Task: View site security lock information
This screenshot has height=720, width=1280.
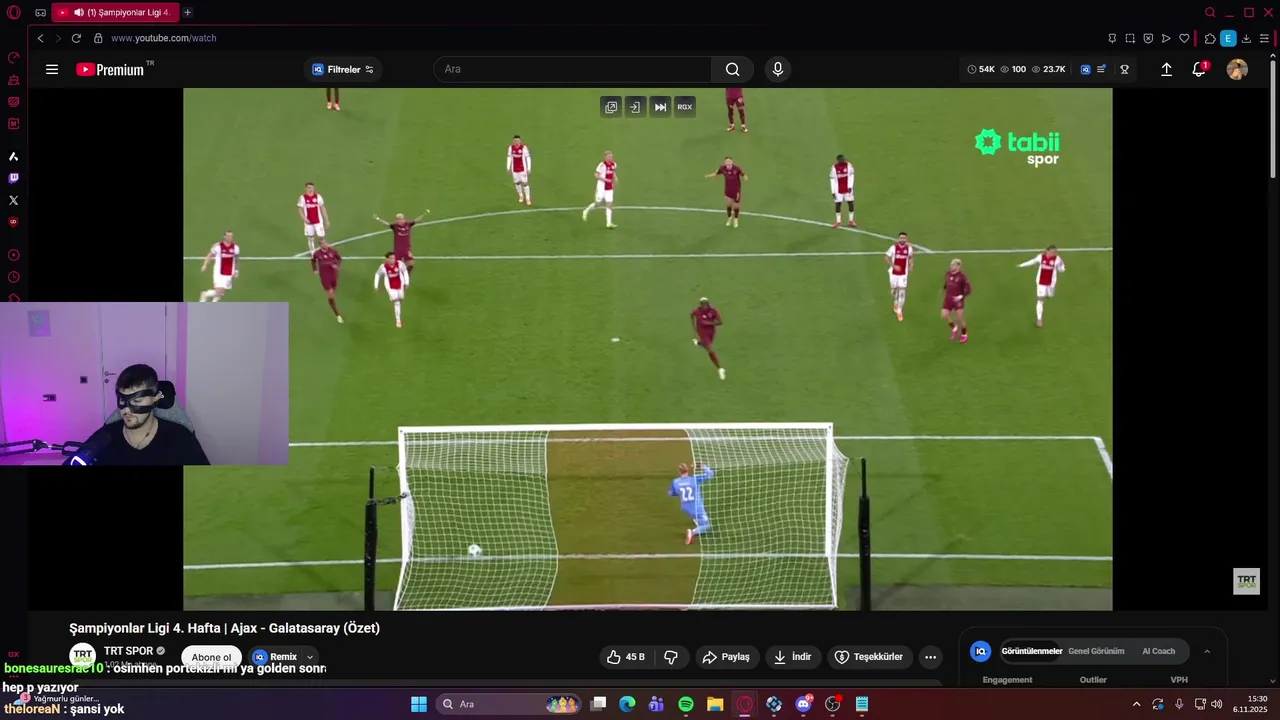Action: pos(98,38)
